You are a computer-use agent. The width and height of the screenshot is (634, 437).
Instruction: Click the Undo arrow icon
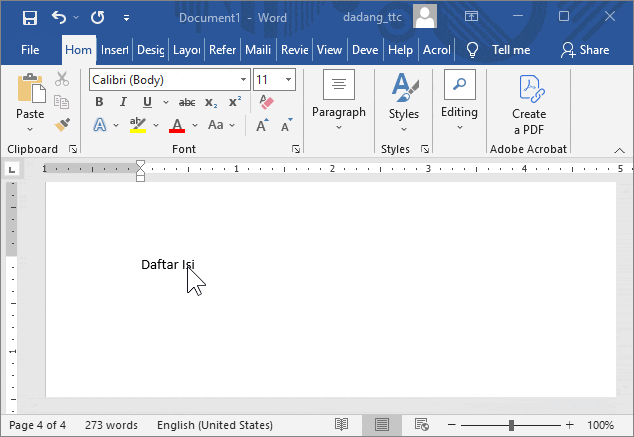[x=58, y=18]
